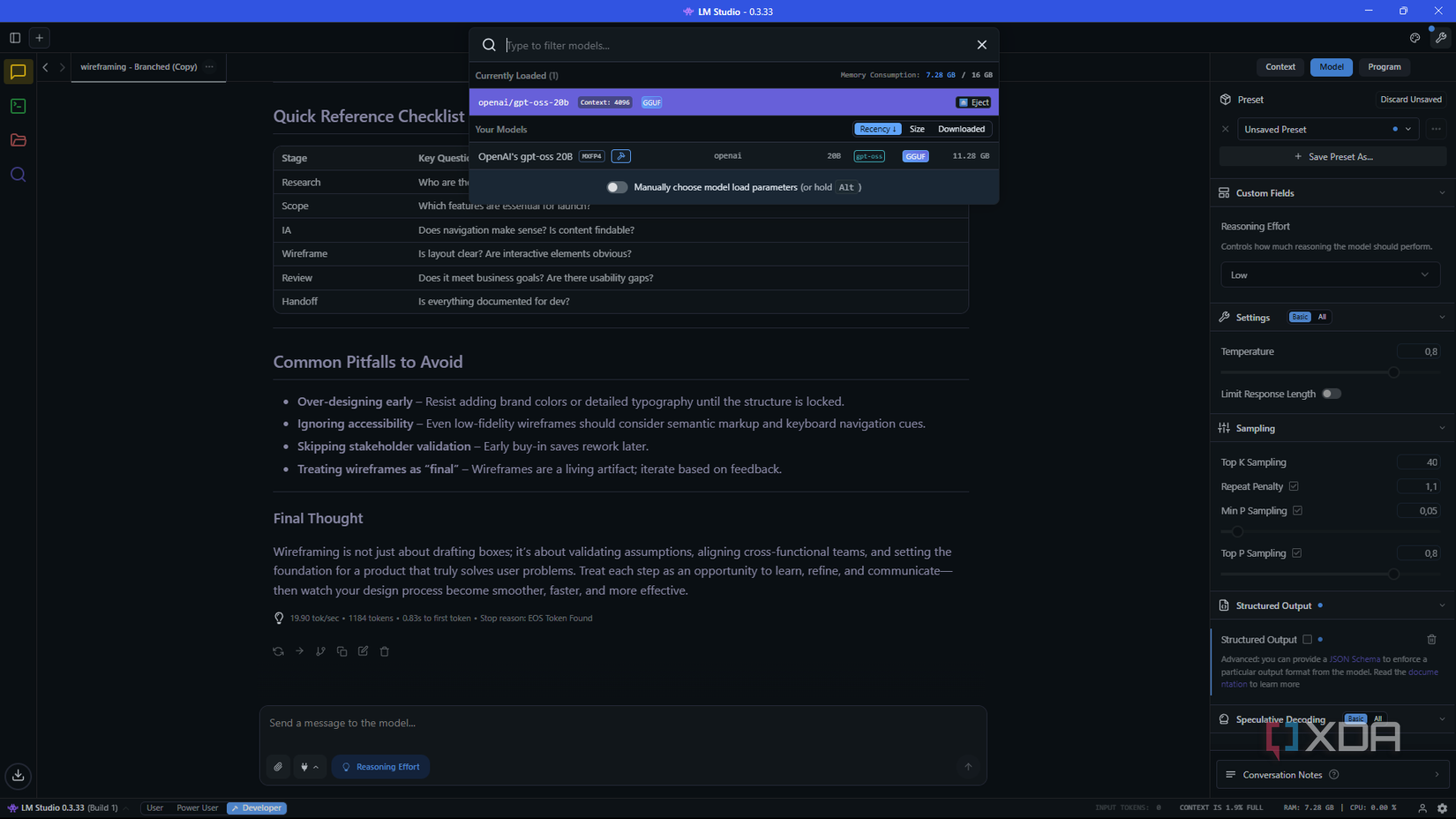Open the Reasoning Effort Low dropdown
The height and width of the screenshot is (819, 1456).
[x=1330, y=275]
